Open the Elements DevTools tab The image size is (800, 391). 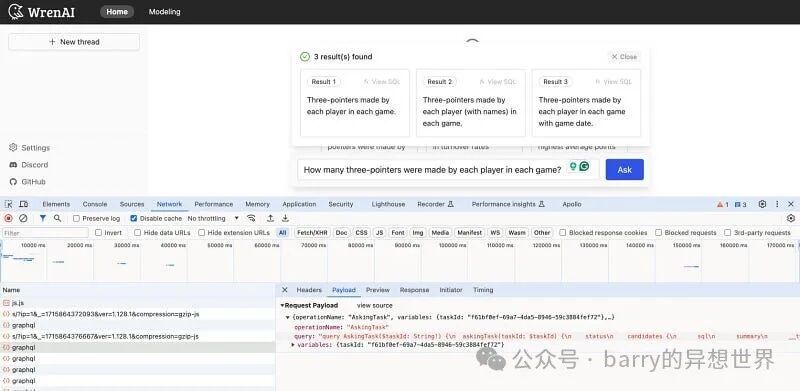coord(56,204)
